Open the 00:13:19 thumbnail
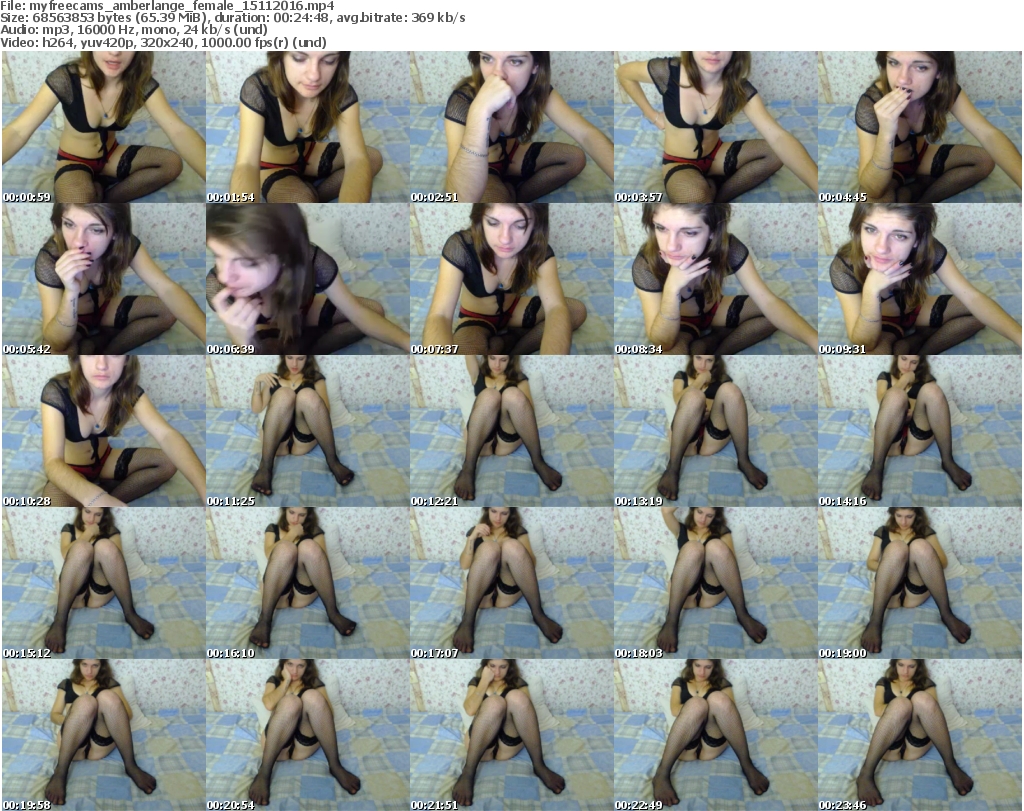 pos(716,431)
